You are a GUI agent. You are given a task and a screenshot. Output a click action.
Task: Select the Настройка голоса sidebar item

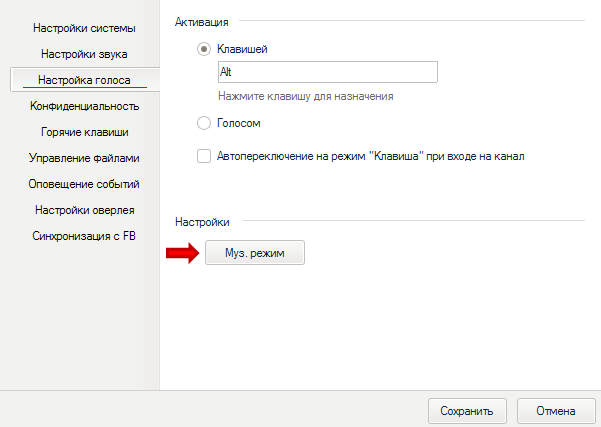(x=84, y=80)
